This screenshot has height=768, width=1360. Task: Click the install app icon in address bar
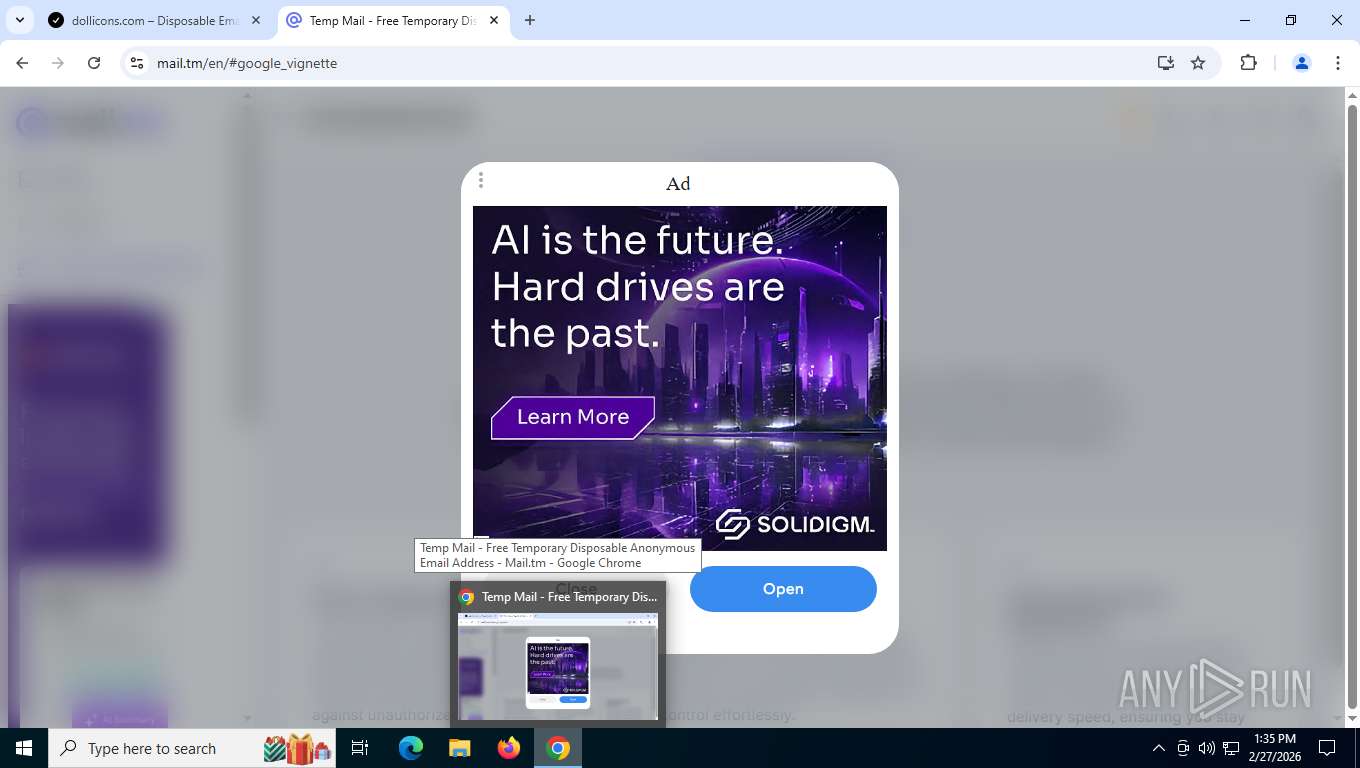click(x=1166, y=63)
